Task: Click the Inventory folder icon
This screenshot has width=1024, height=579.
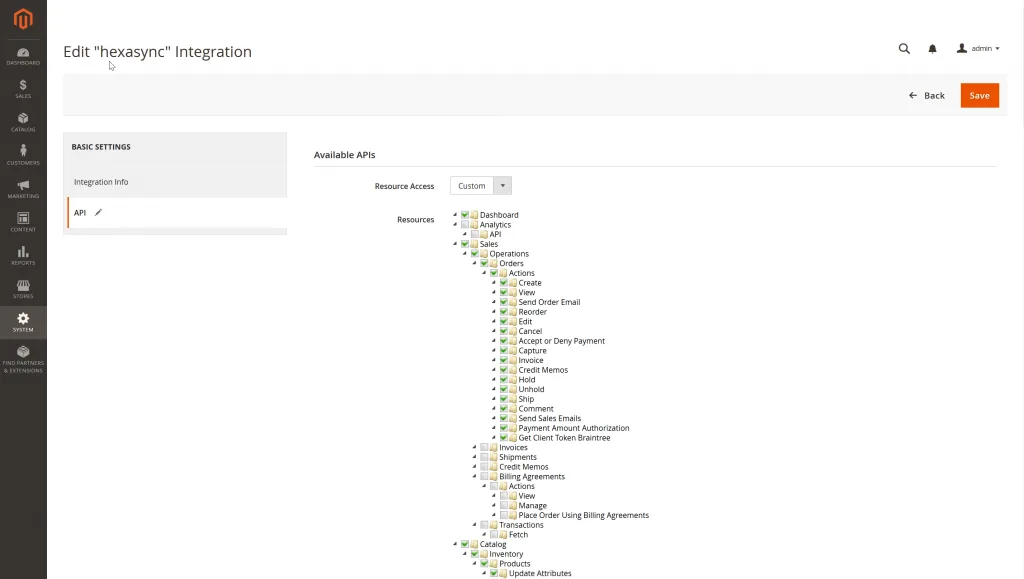Action: tap(485, 554)
